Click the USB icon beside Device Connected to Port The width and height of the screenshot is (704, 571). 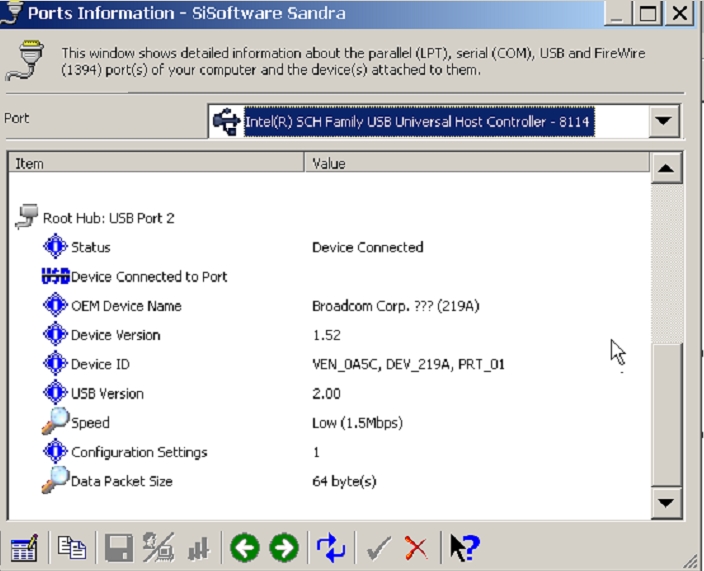click(55, 276)
